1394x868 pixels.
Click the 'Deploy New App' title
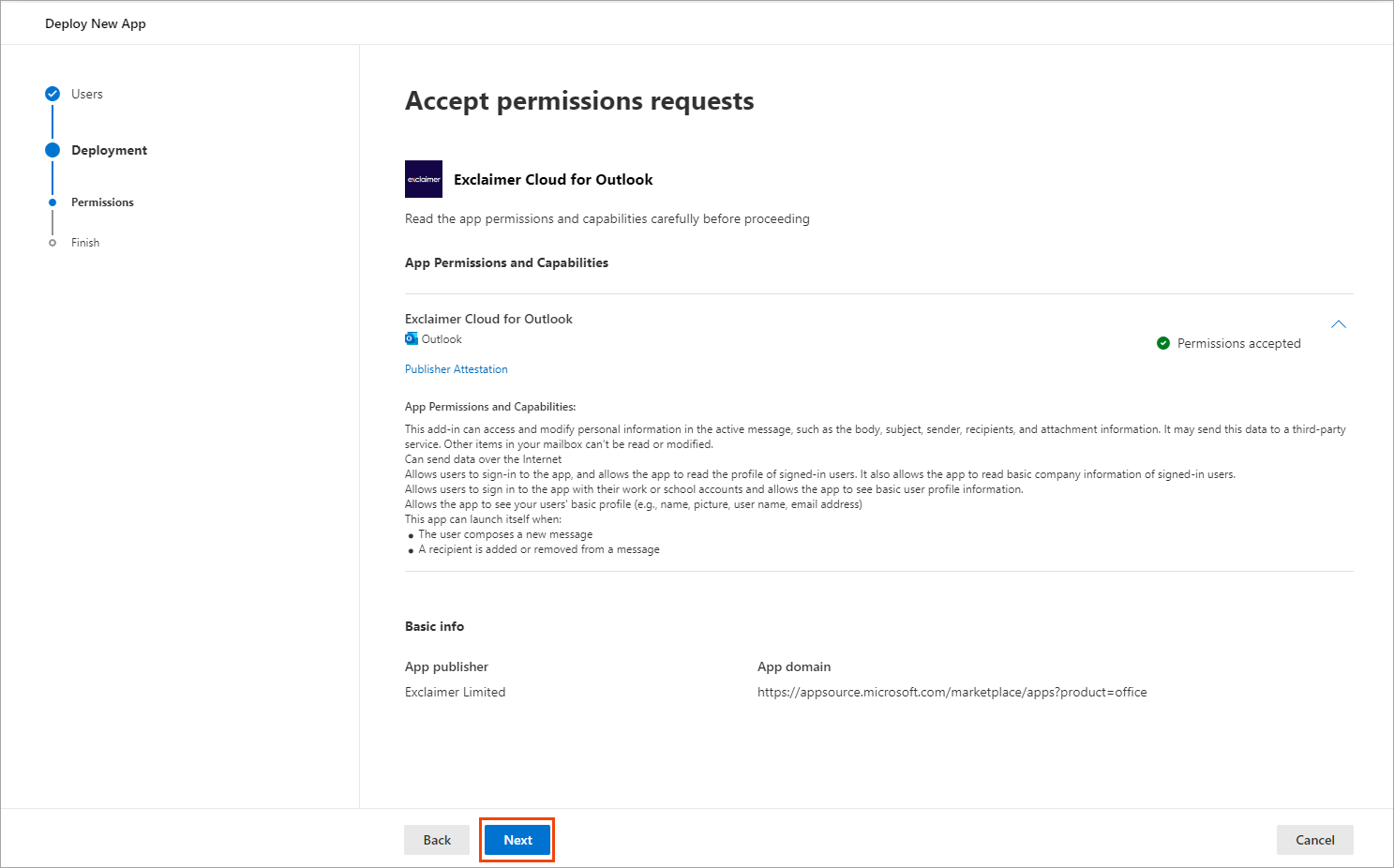tap(96, 23)
